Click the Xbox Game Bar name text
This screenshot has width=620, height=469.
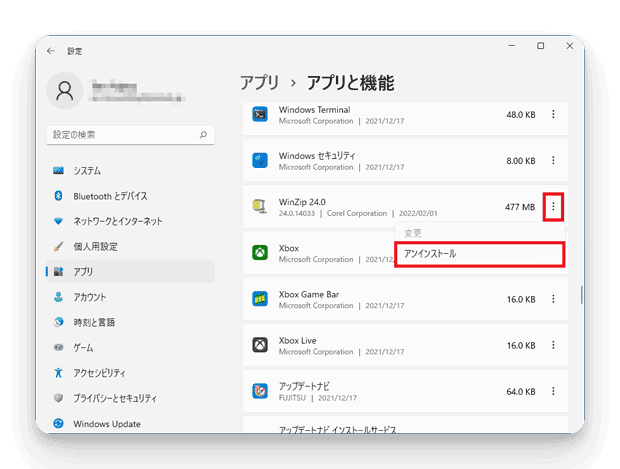pyautogui.click(x=309, y=294)
